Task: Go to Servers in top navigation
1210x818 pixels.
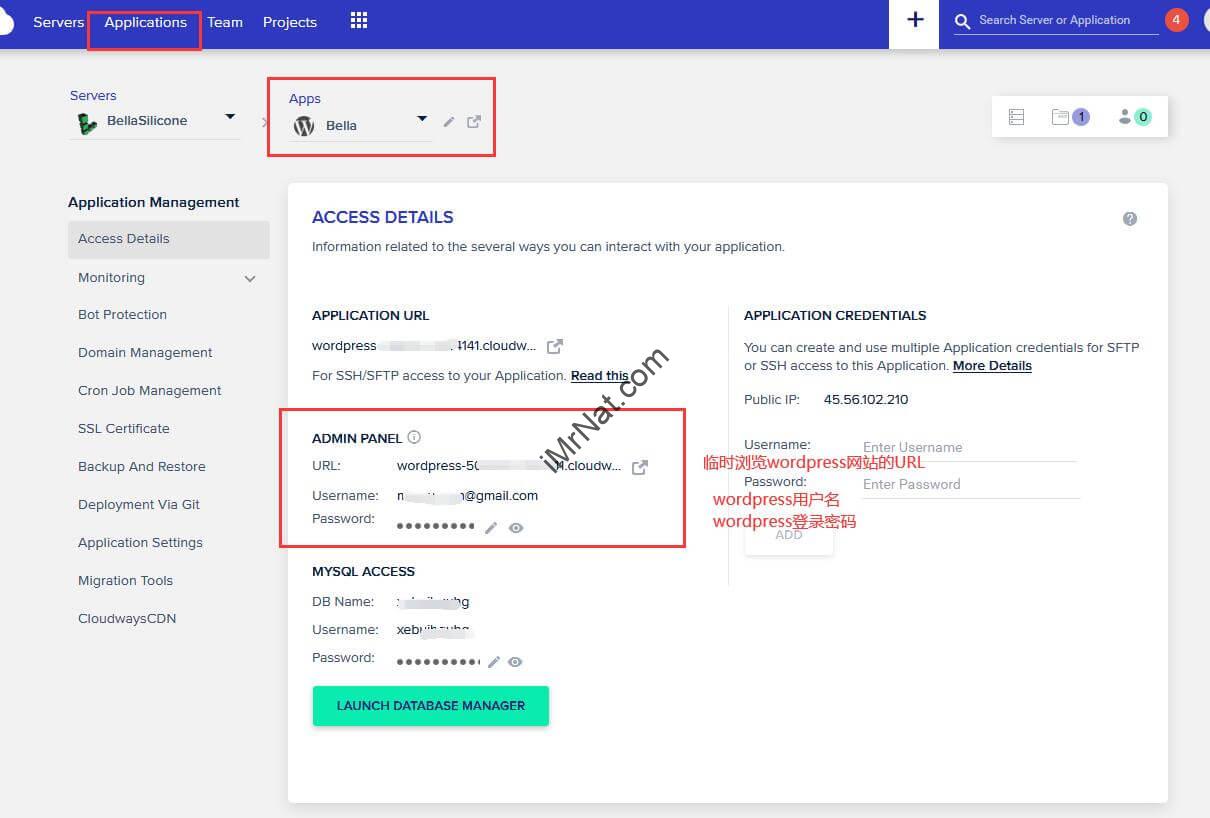Action: click(x=59, y=22)
